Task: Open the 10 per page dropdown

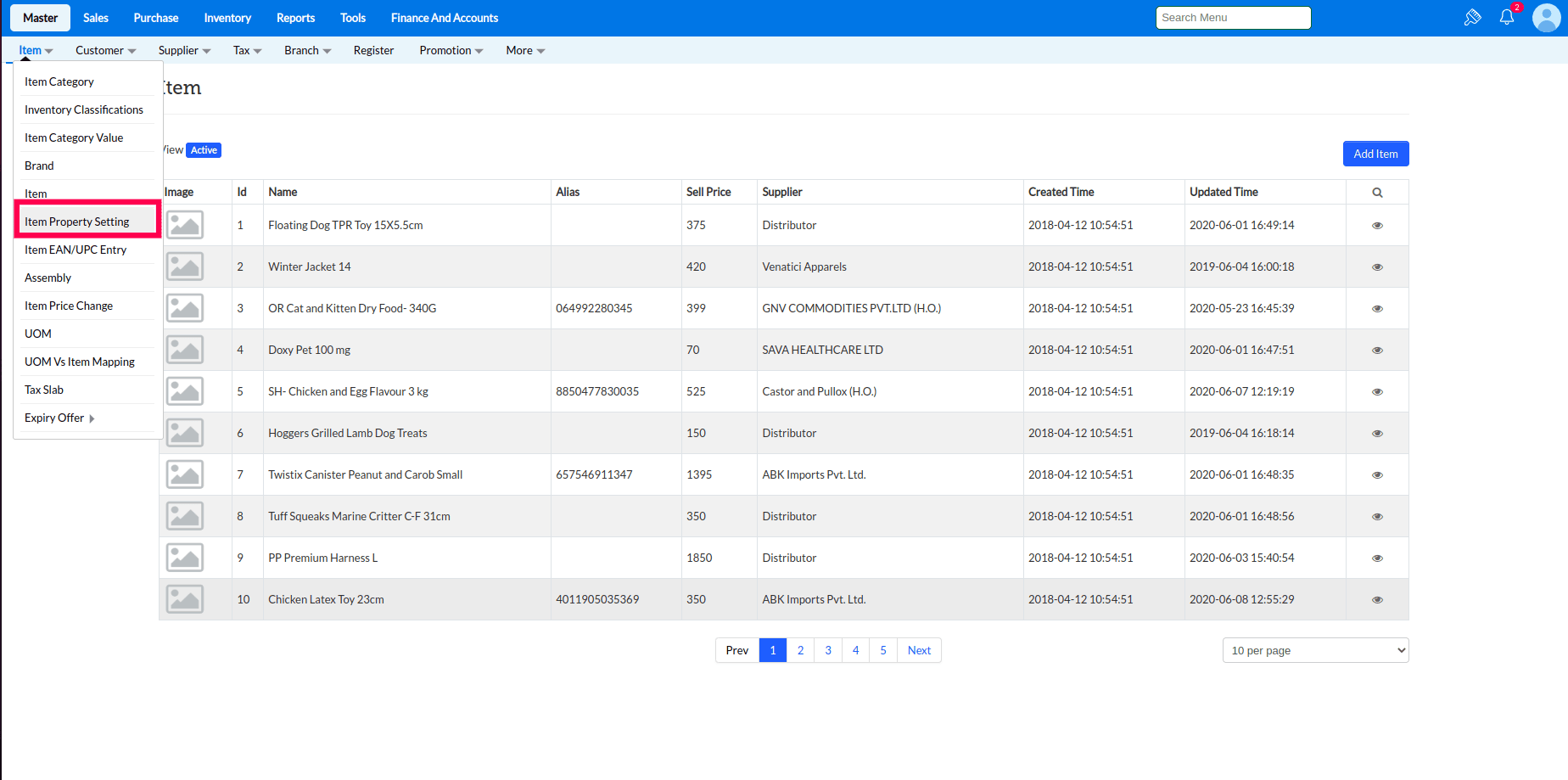Action: coord(1314,650)
